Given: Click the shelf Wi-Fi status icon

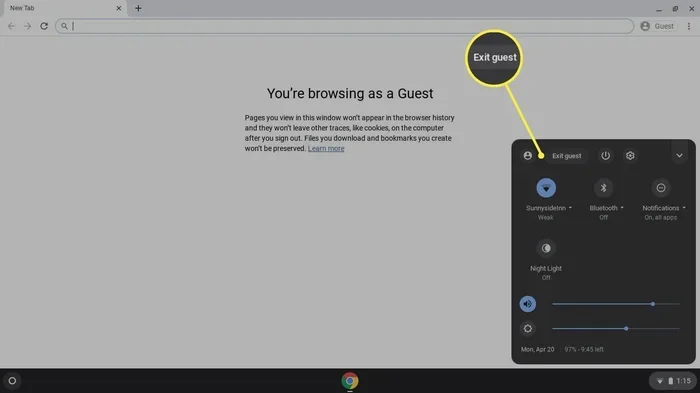Looking at the screenshot, I should pos(659,381).
